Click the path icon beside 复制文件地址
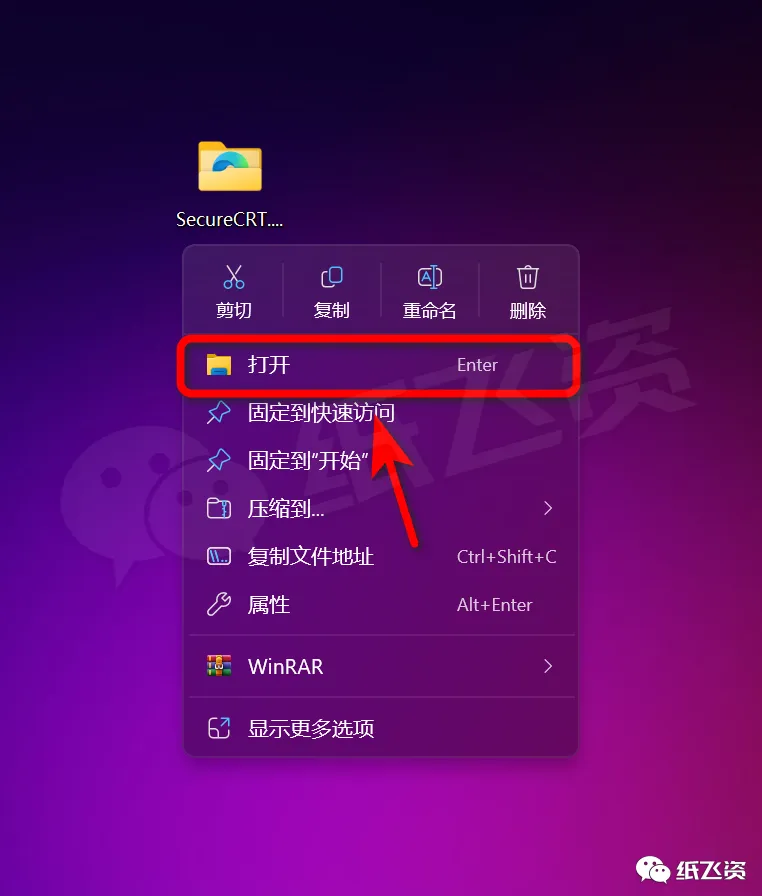 point(219,556)
